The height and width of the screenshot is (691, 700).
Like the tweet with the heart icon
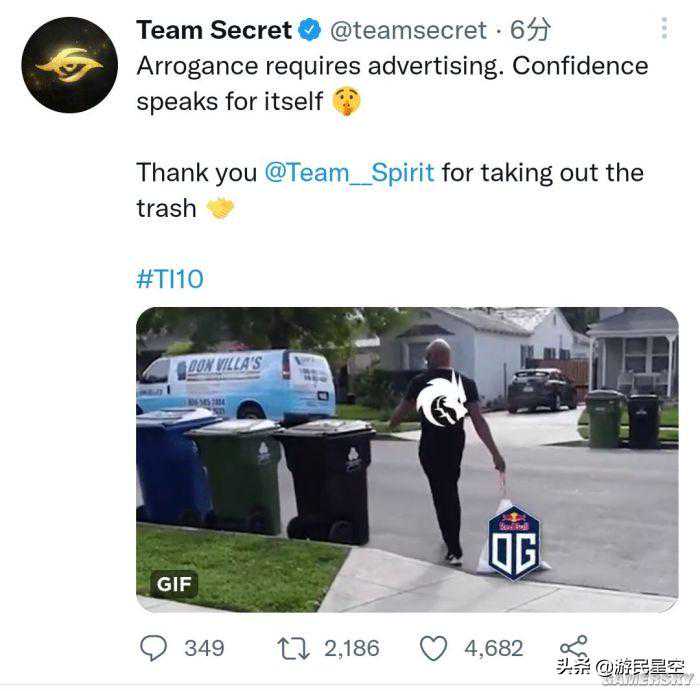click(433, 648)
